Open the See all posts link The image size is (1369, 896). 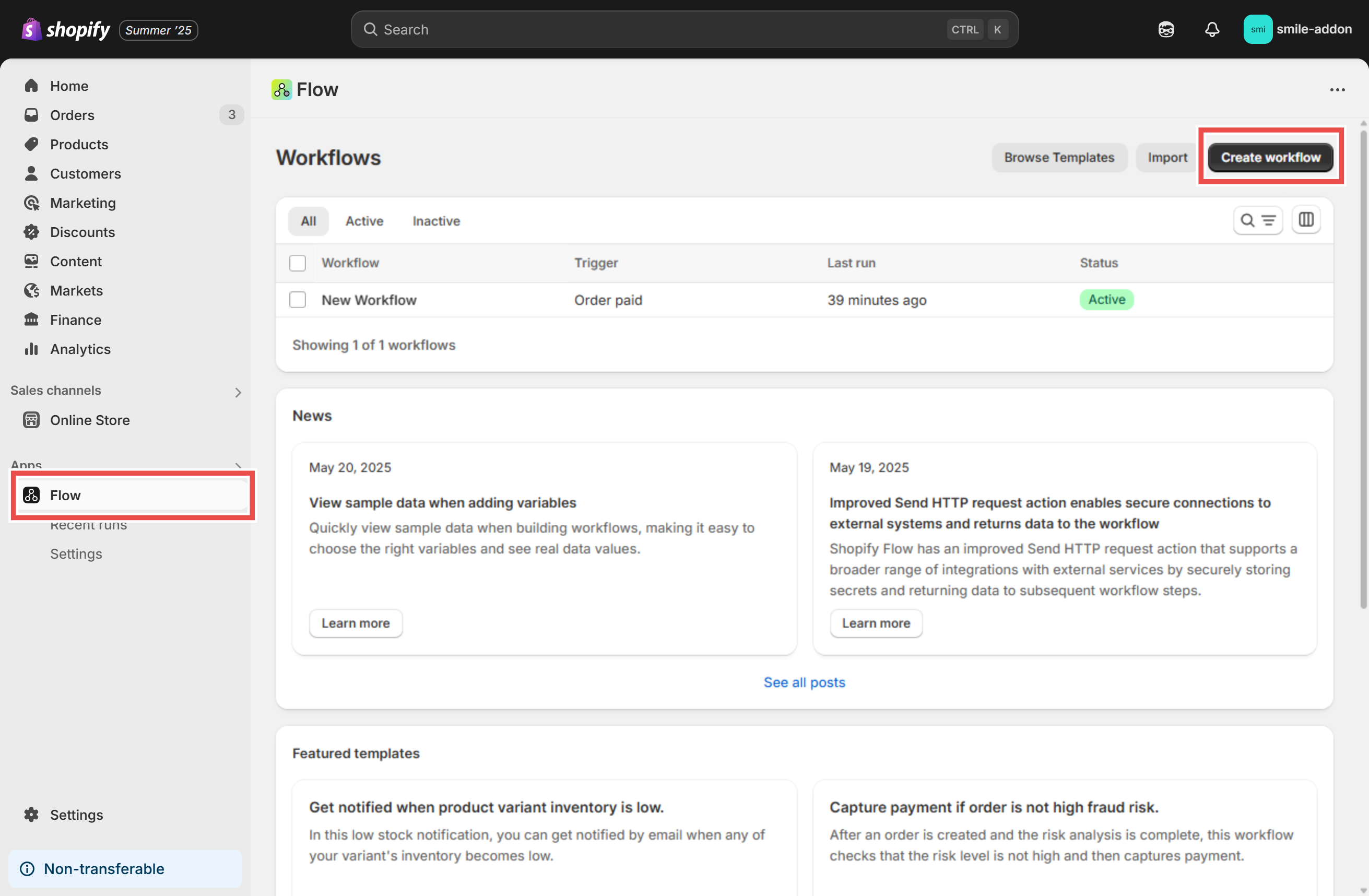[804, 682]
